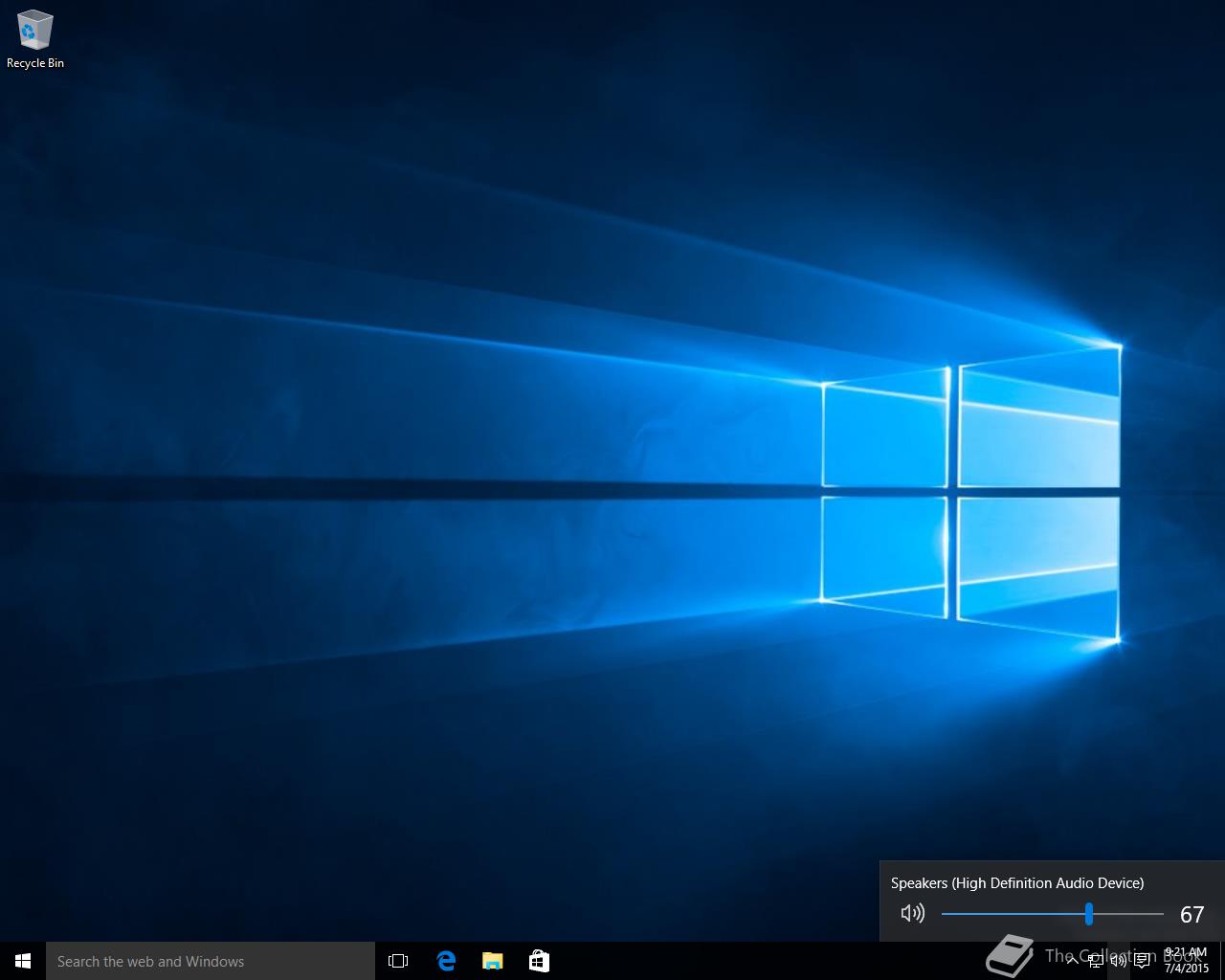Image resolution: width=1225 pixels, height=980 pixels.
Task: Click the volume value 67
Action: coord(1192,915)
